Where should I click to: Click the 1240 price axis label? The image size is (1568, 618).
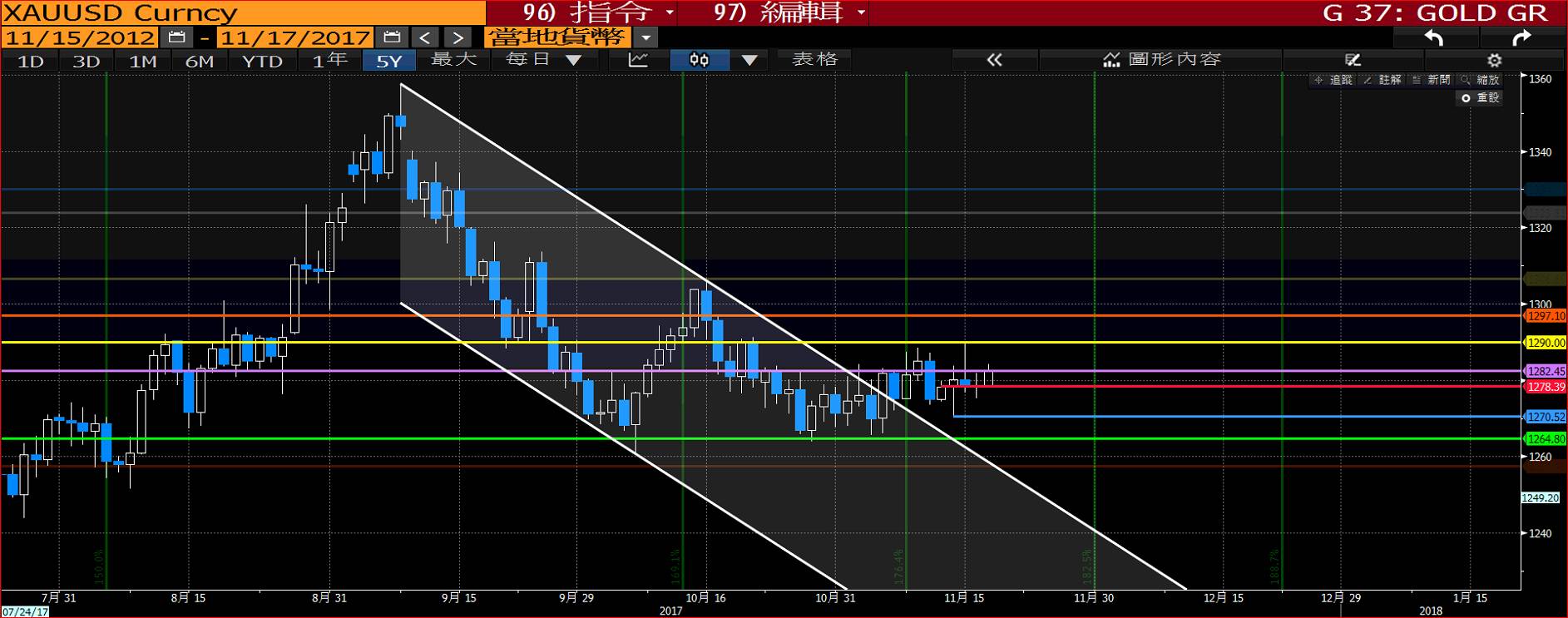pos(1541,534)
